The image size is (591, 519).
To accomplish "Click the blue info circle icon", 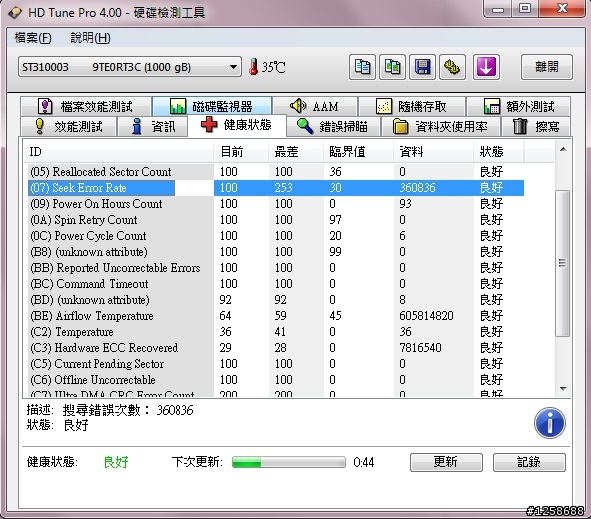I will [550, 423].
